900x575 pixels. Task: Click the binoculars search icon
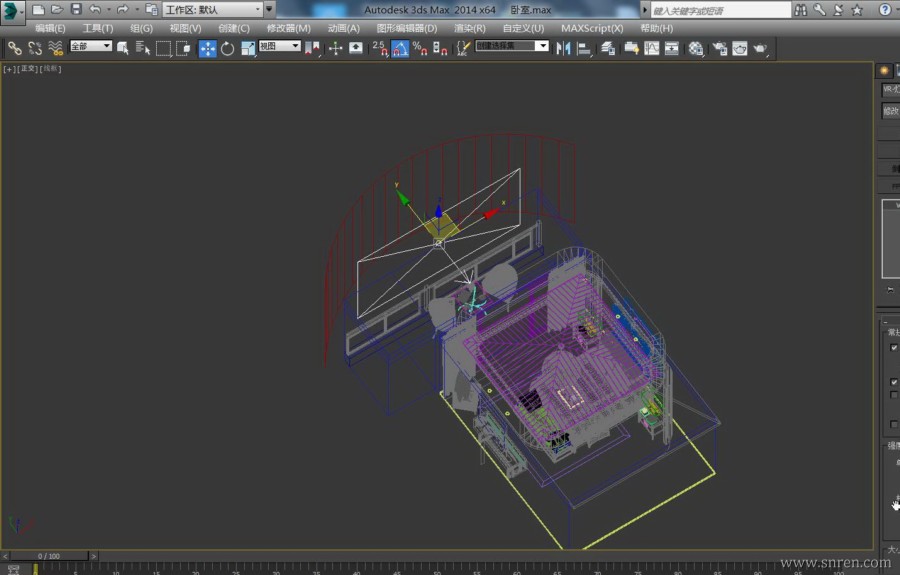pos(800,10)
